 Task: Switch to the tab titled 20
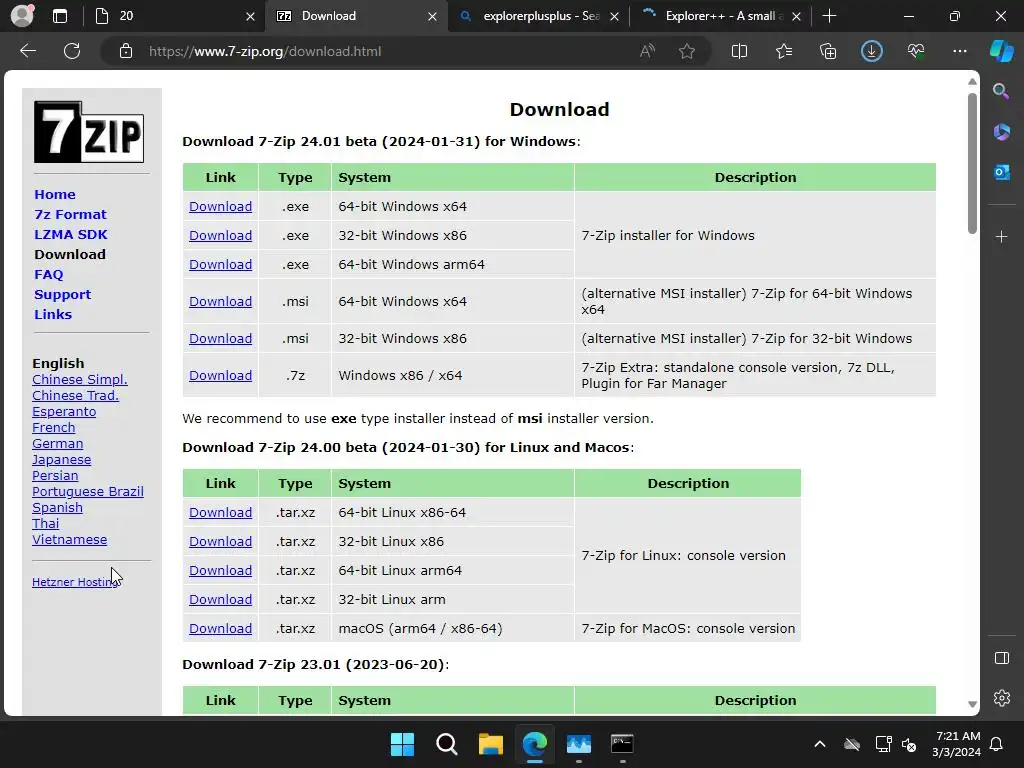pyautogui.click(x=175, y=16)
